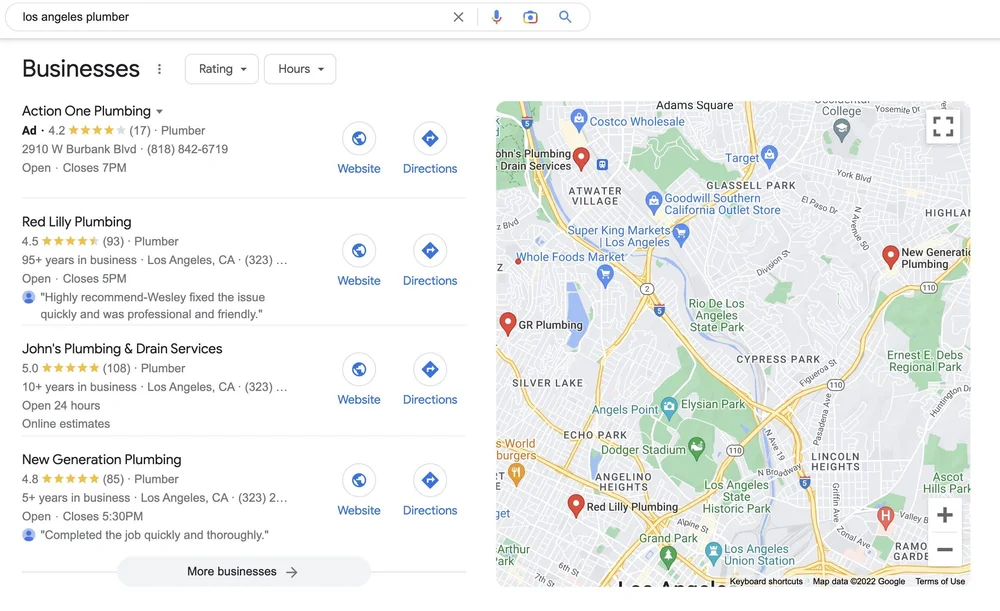Open the Keyboard shortcuts map link
This screenshot has width=1000, height=611.
766,581
